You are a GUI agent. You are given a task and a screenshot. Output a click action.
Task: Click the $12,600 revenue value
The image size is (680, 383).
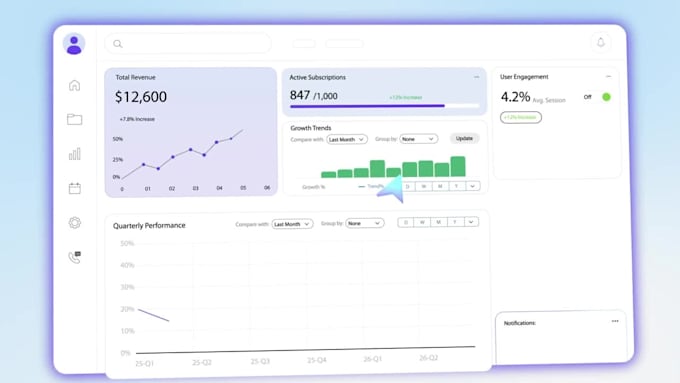coord(141,97)
